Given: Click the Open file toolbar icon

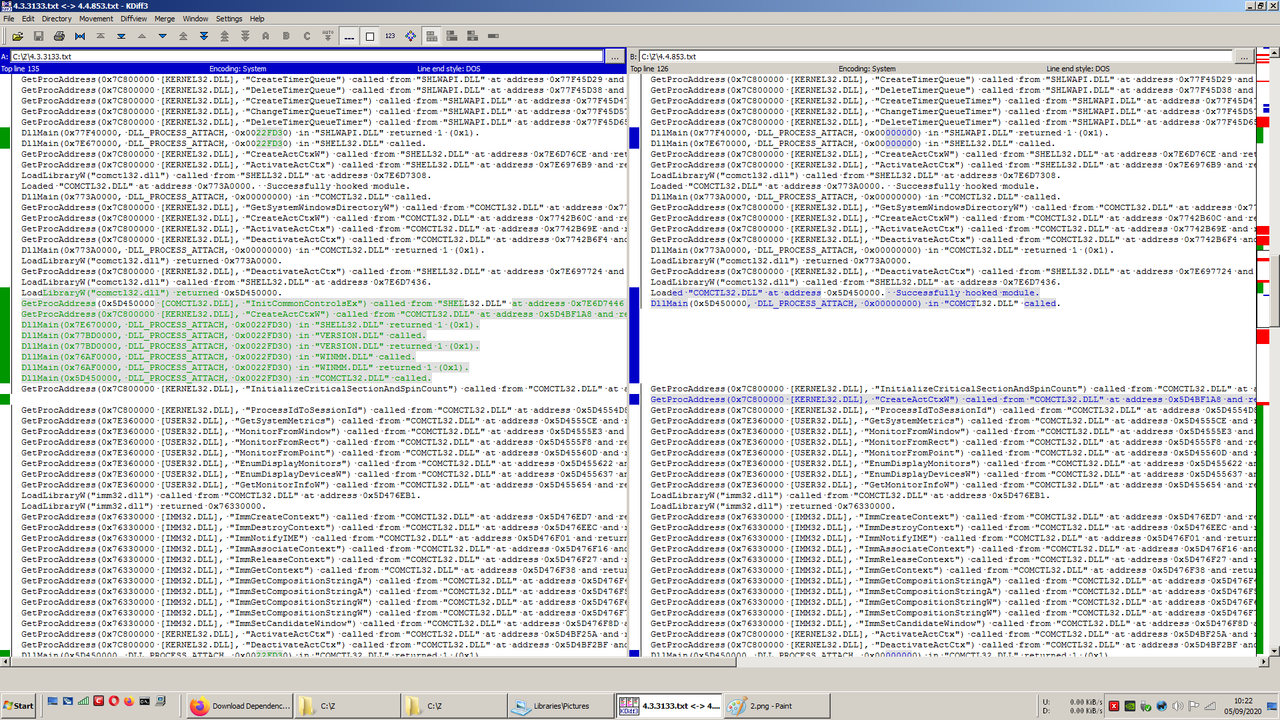Looking at the screenshot, I should (17, 36).
